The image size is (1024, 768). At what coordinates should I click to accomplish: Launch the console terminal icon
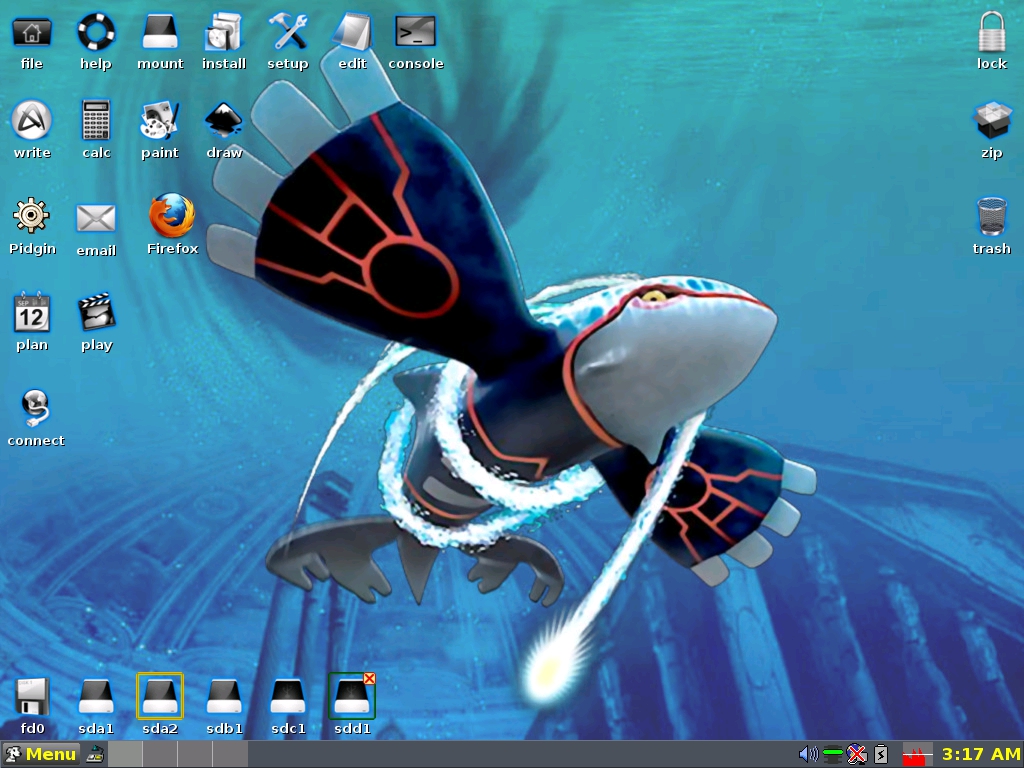point(415,32)
